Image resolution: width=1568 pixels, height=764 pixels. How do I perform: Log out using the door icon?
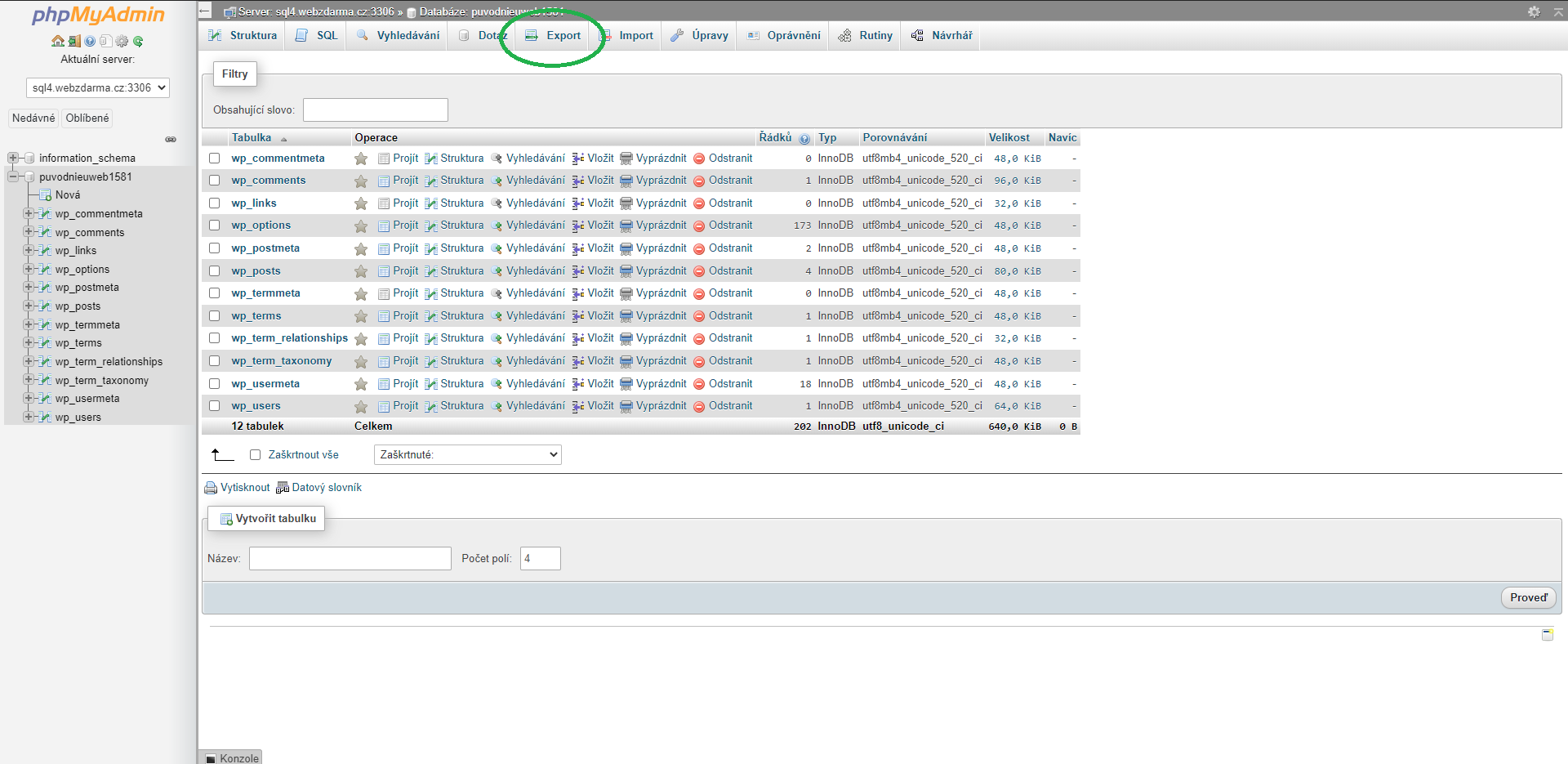coord(74,41)
